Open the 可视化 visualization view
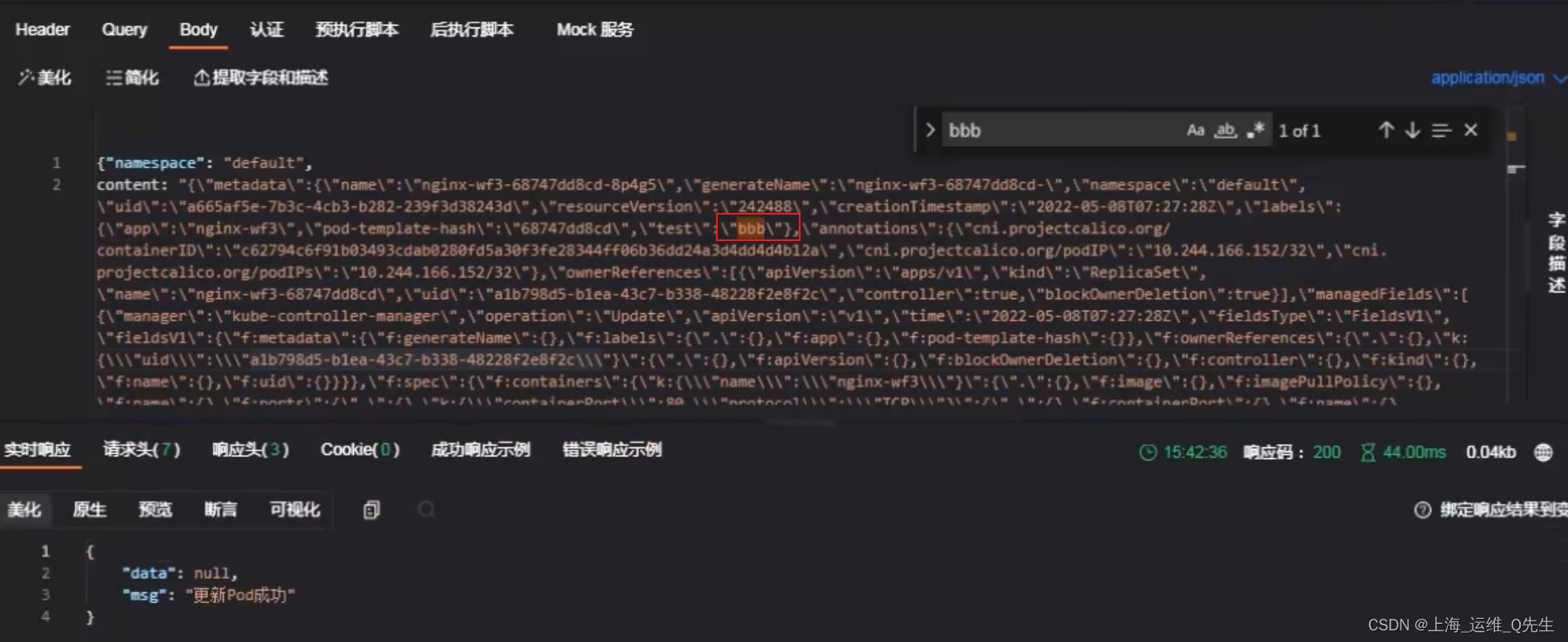The width and height of the screenshot is (1568, 642). tap(294, 509)
